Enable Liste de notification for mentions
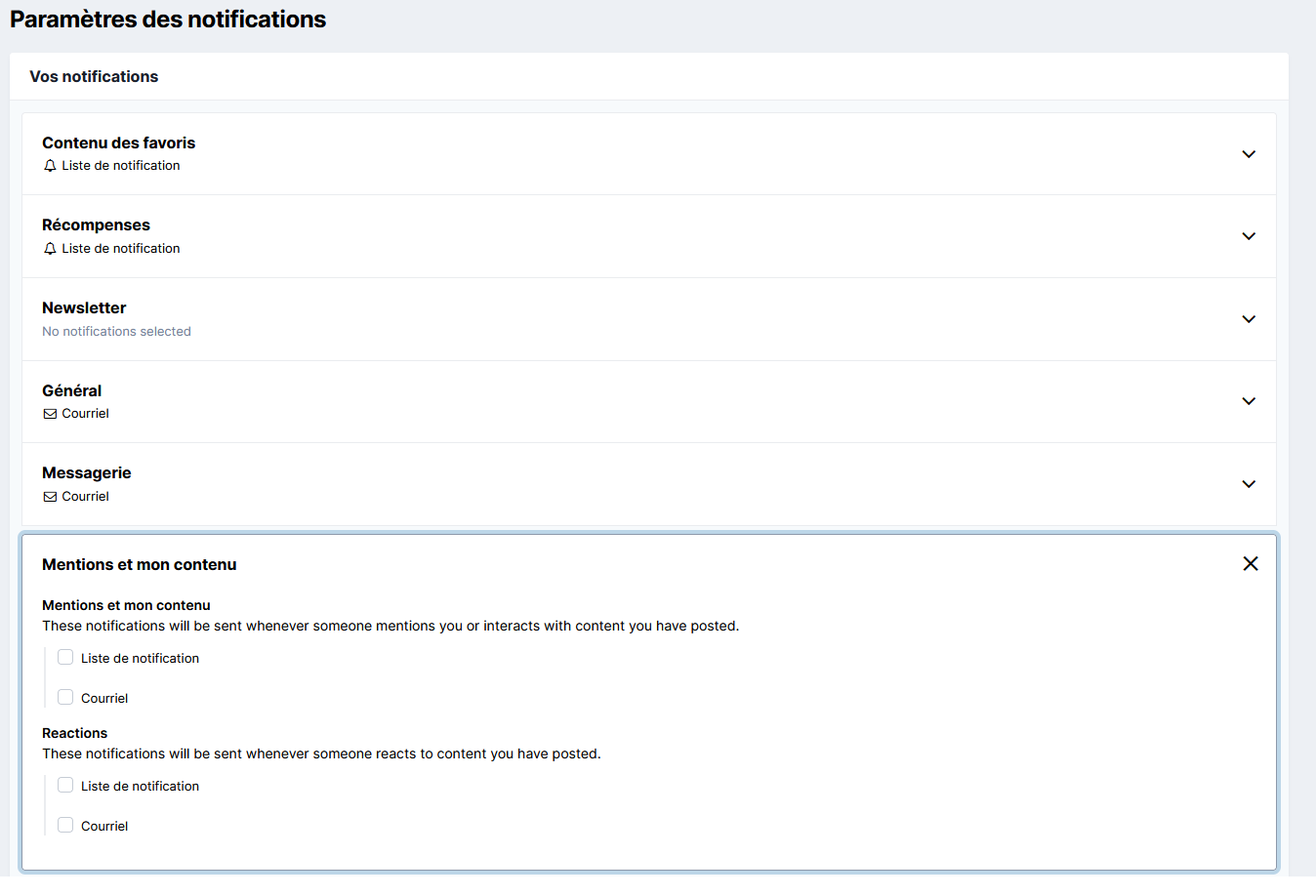The image size is (1316, 896). (65, 658)
